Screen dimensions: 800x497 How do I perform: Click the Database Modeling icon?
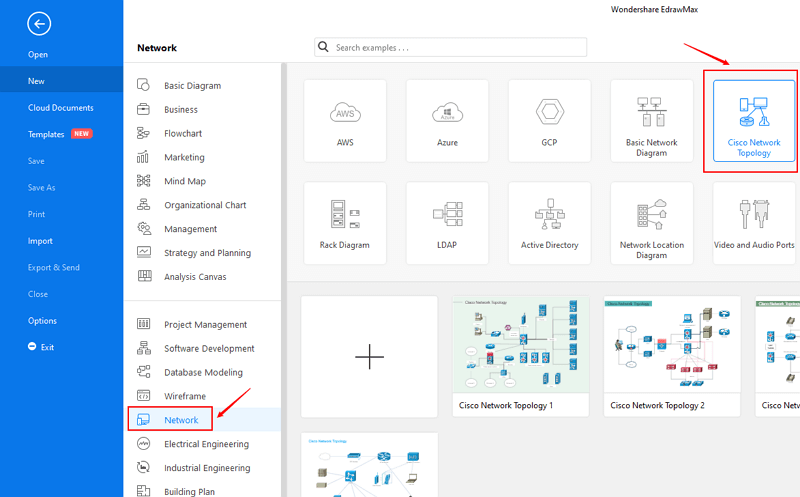144,371
